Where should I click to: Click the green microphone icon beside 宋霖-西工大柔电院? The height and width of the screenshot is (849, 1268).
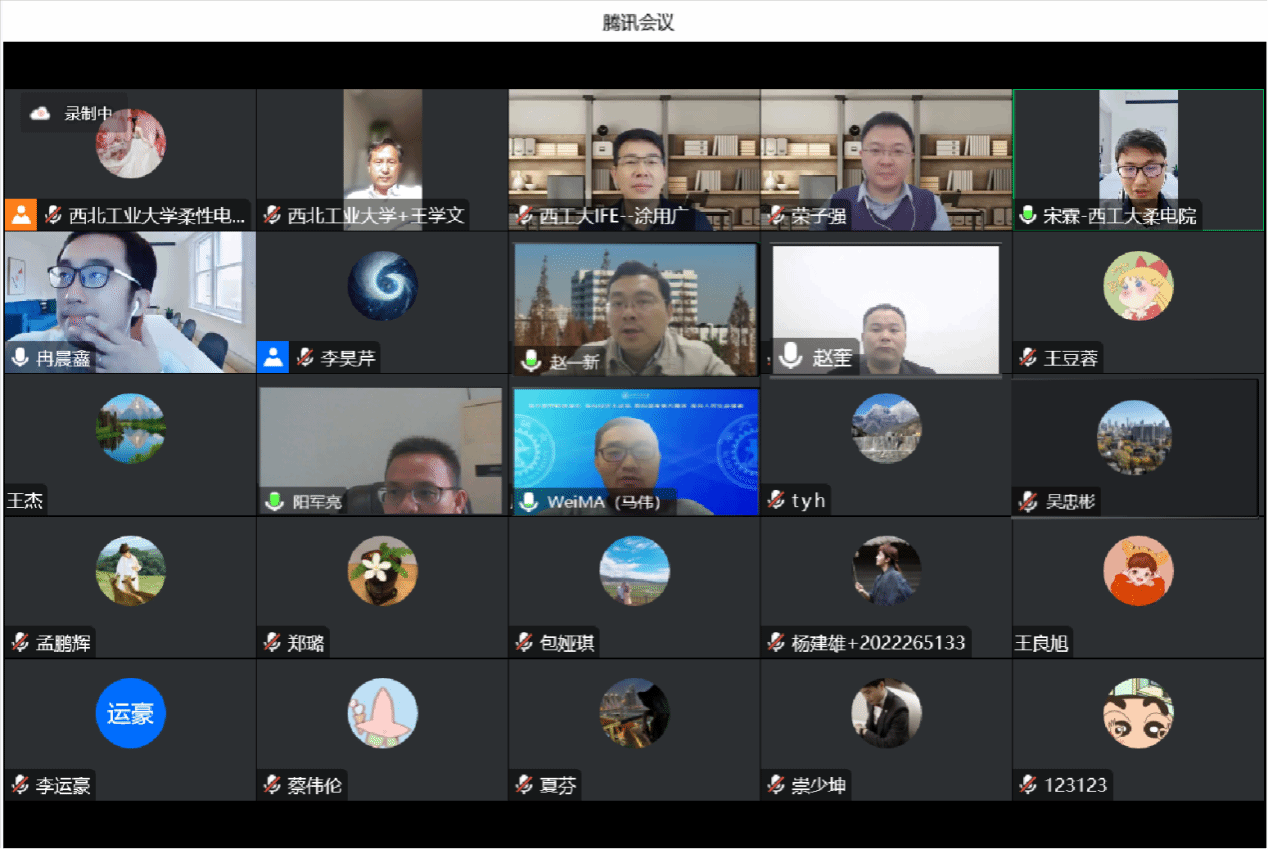(1027, 215)
